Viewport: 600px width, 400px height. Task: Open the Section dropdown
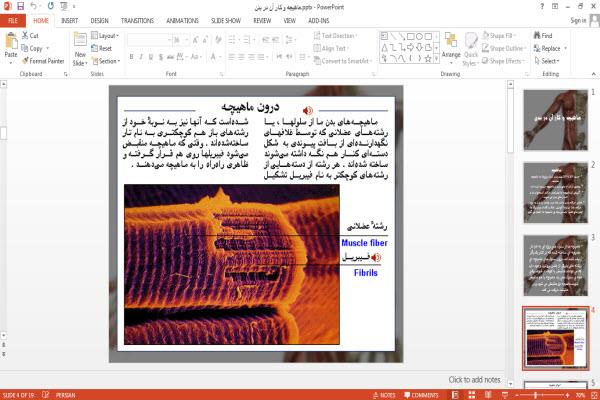[106, 61]
